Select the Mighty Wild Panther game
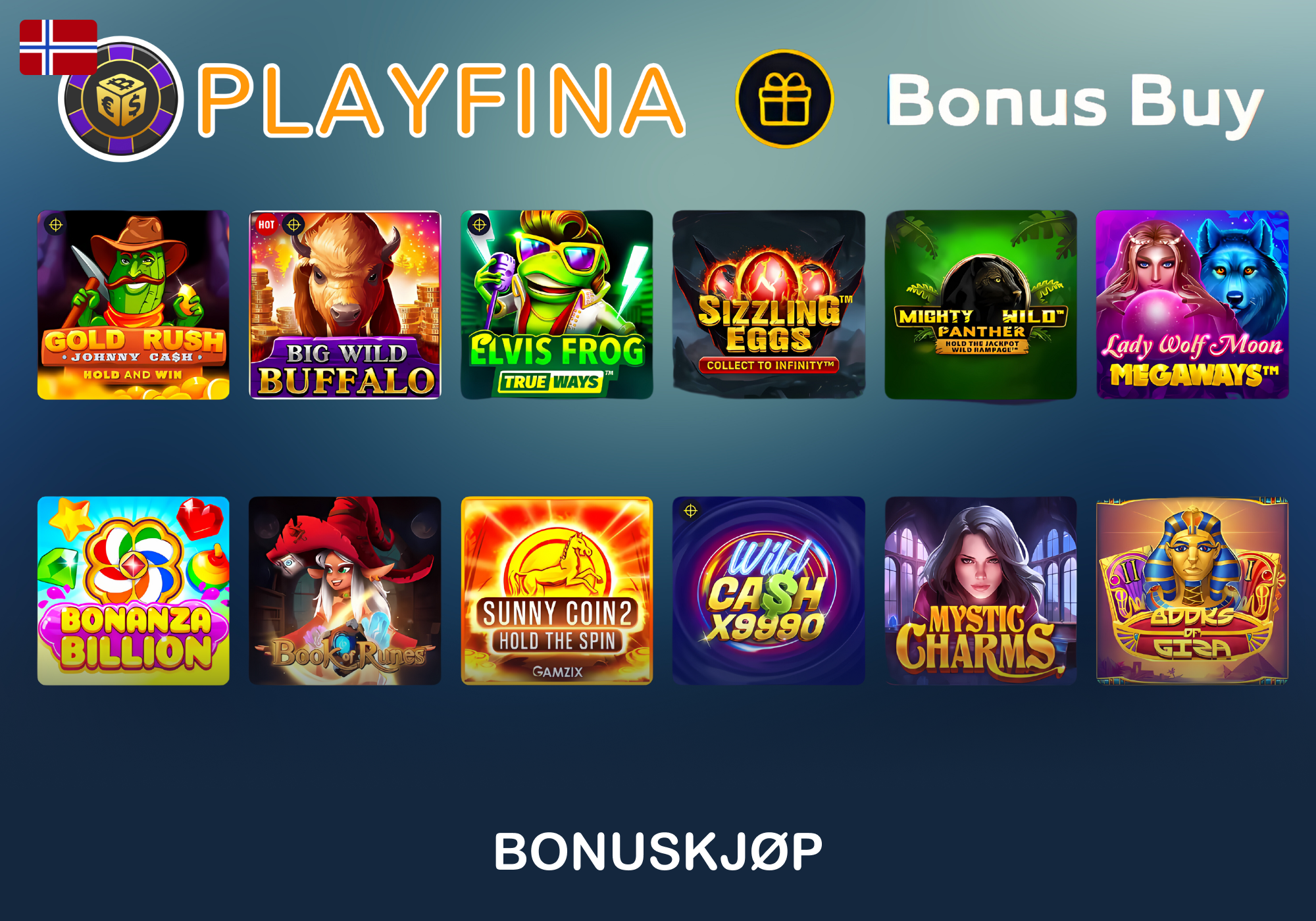 click(x=980, y=305)
